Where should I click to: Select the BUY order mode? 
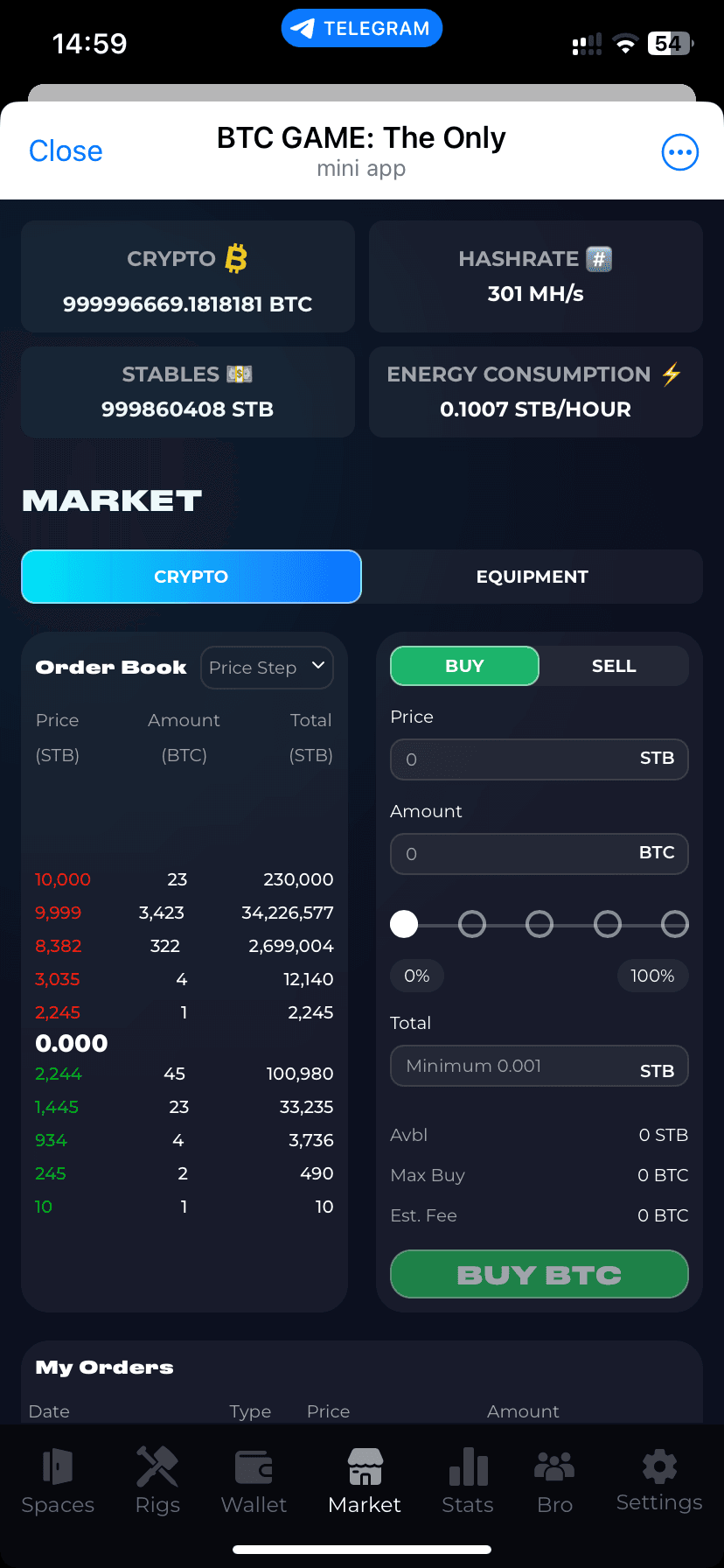(464, 666)
